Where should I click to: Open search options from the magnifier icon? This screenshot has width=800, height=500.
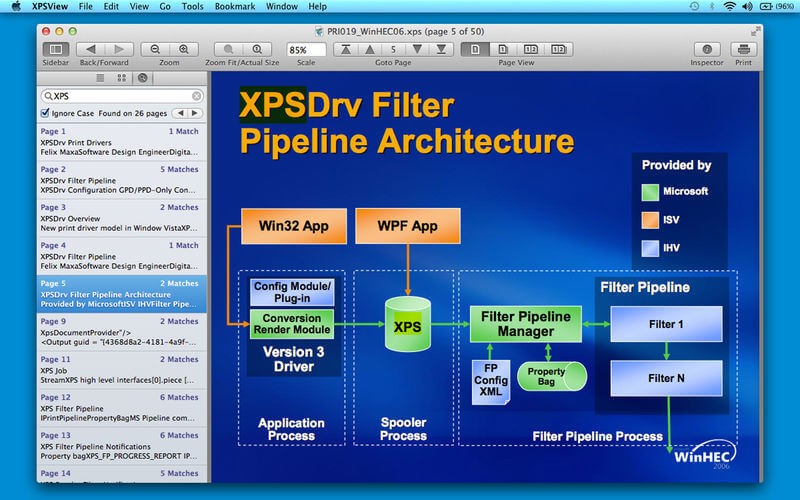click(47, 96)
